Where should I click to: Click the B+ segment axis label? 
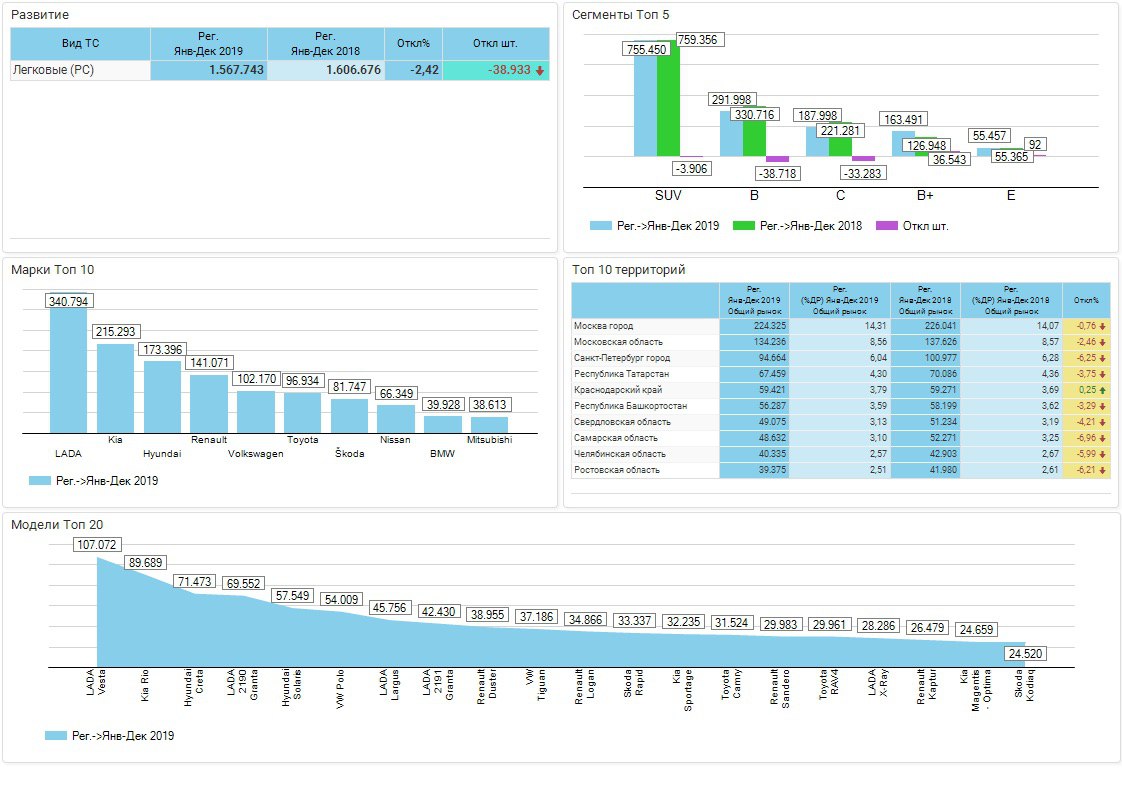[x=925, y=195]
